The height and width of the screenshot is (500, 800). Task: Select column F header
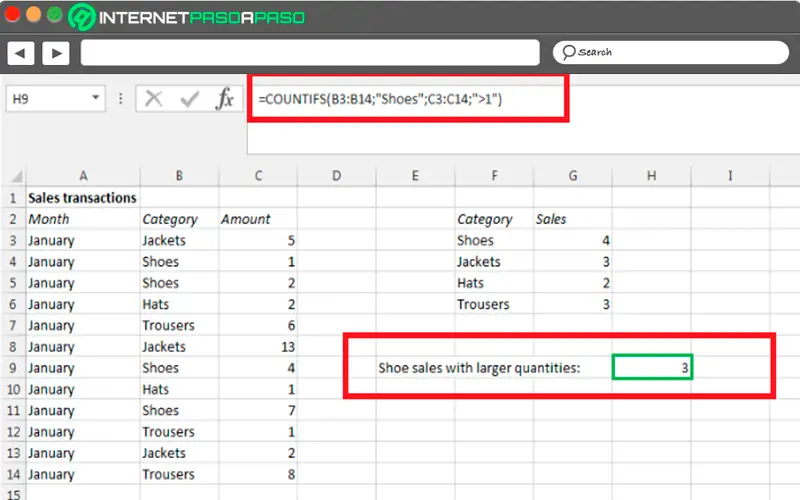click(x=494, y=176)
